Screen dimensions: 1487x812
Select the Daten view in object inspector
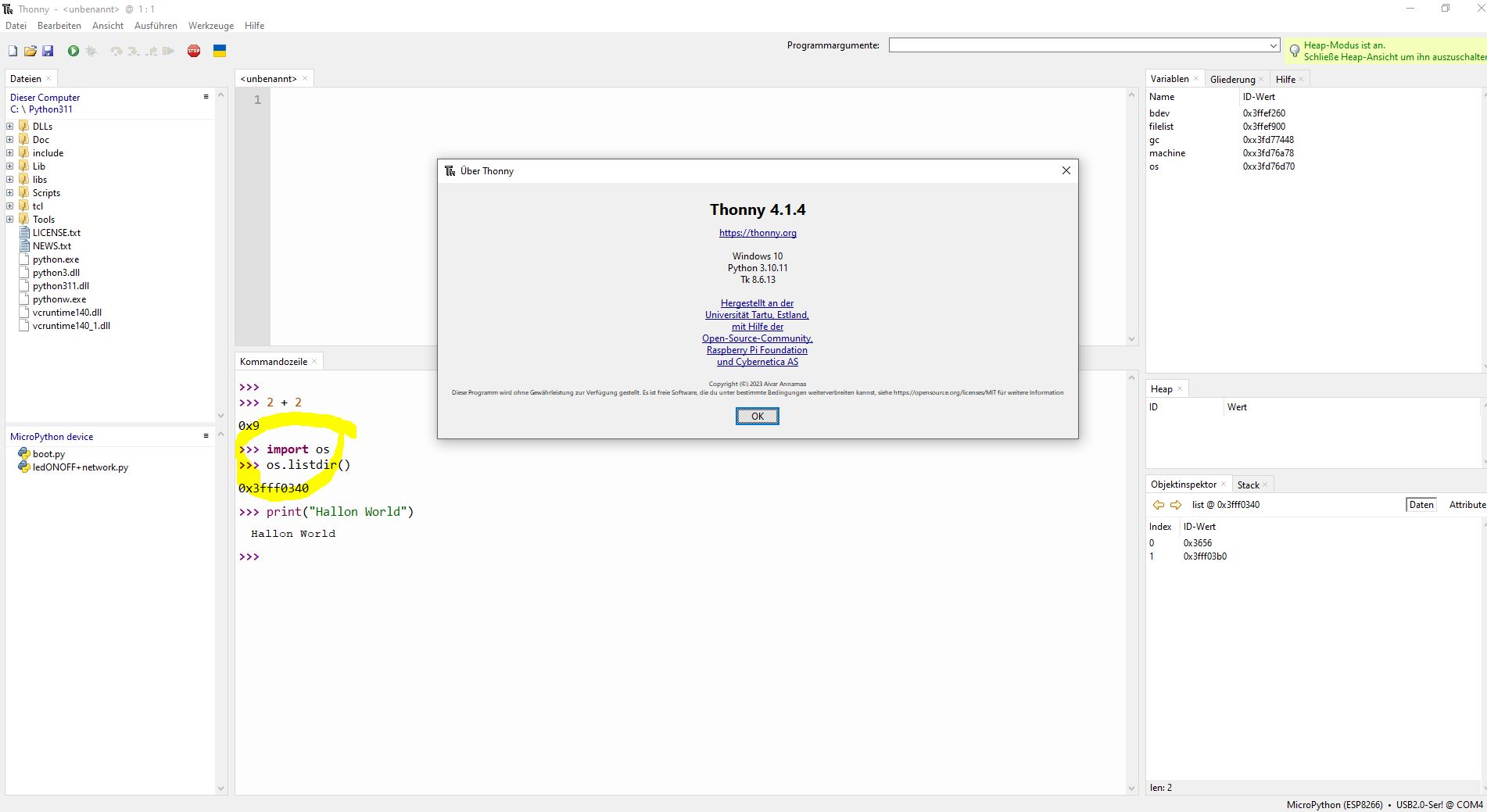[x=1421, y=505]
